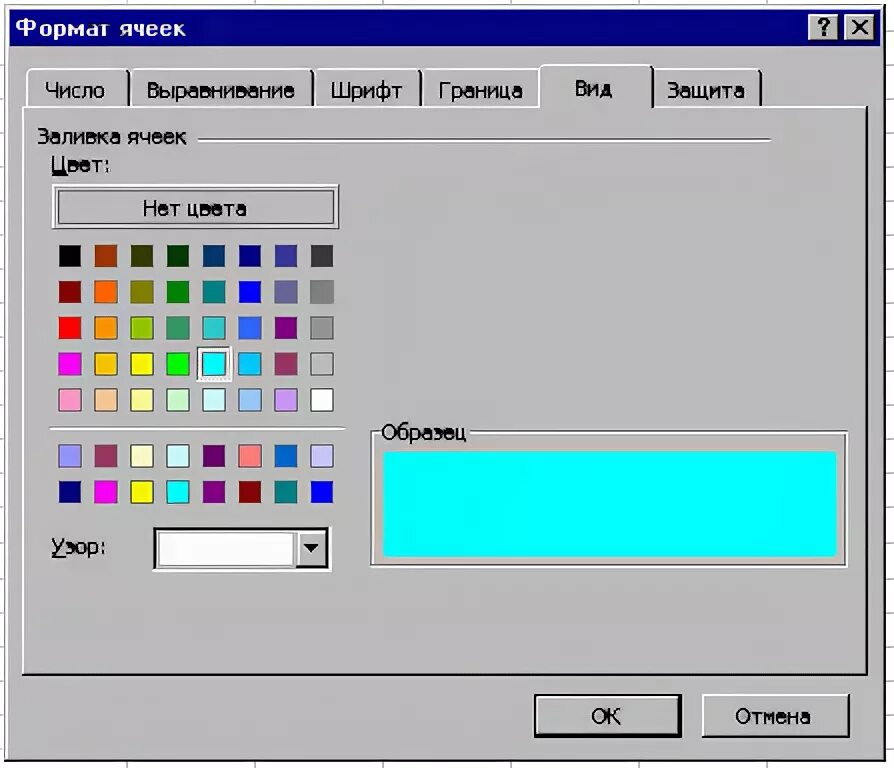The height and width of the screenshot is (768, 894).
Task: Pick the black color swatch
Action: click(70, 256)
